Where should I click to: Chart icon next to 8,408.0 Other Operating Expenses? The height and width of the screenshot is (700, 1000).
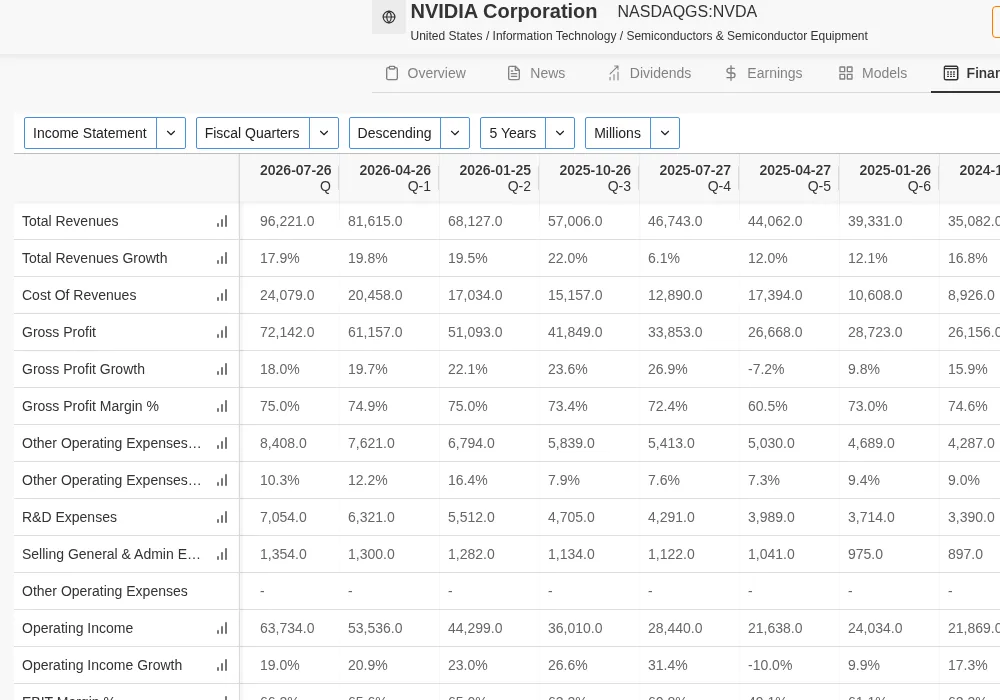[x=222, y=443]
